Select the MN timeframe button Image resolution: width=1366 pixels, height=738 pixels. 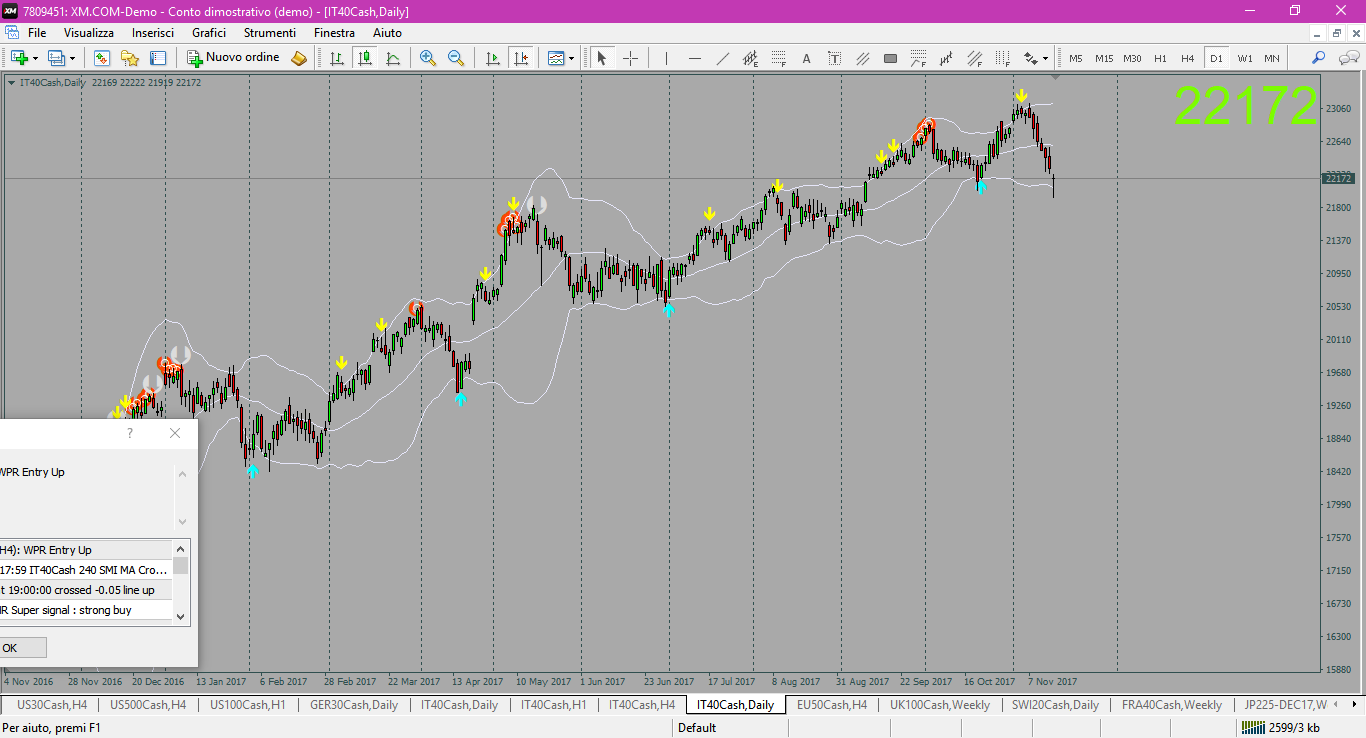(1272, 58)
